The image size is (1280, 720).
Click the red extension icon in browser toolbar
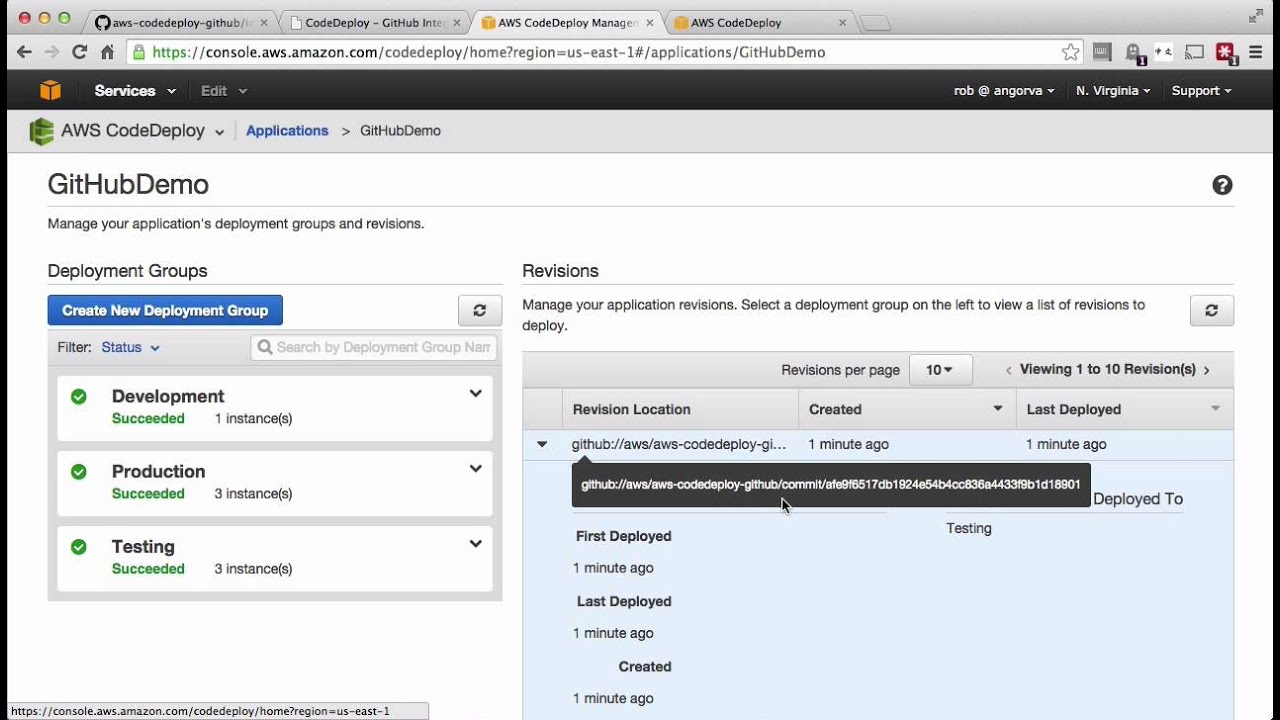[x=1226, y=52]
